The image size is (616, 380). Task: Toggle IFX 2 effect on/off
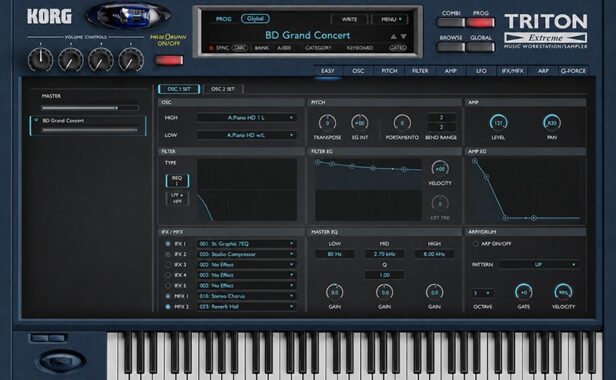(x=168, y=254)
